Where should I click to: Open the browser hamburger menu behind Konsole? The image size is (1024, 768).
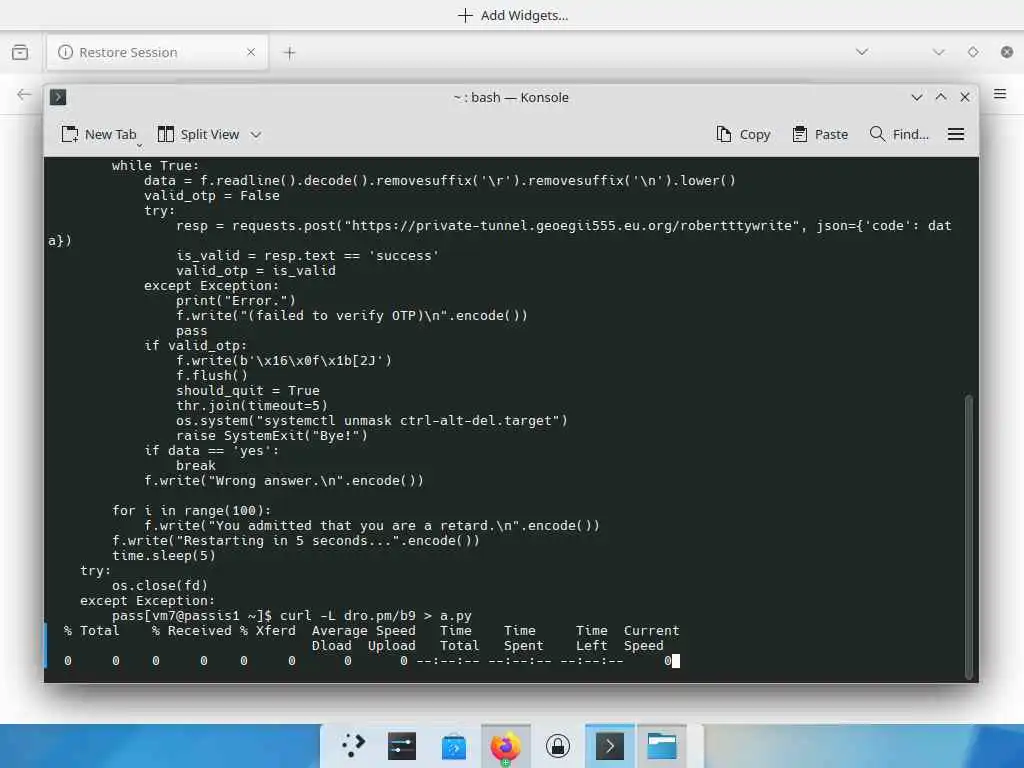click(1000, 94)
